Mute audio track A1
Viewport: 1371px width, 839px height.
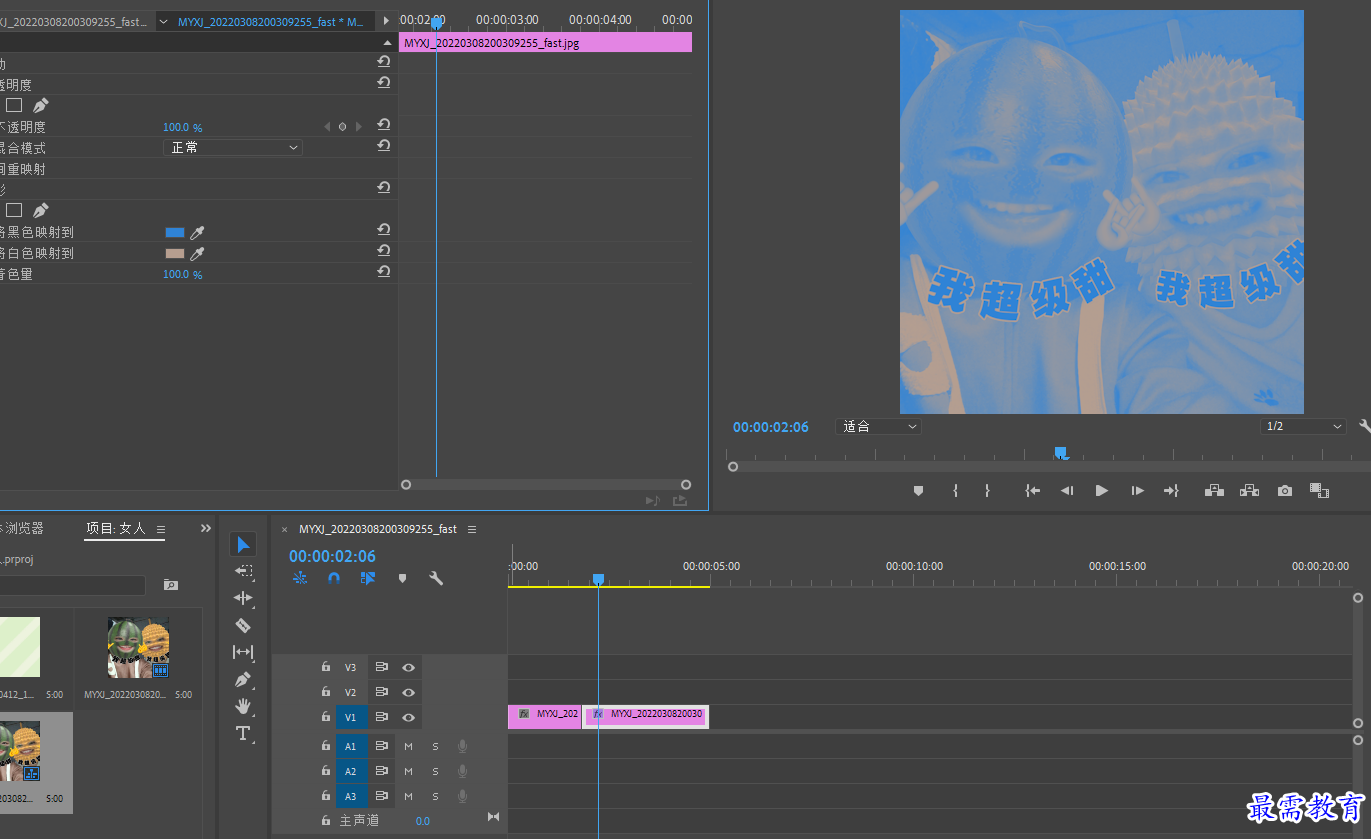(408, 746)
